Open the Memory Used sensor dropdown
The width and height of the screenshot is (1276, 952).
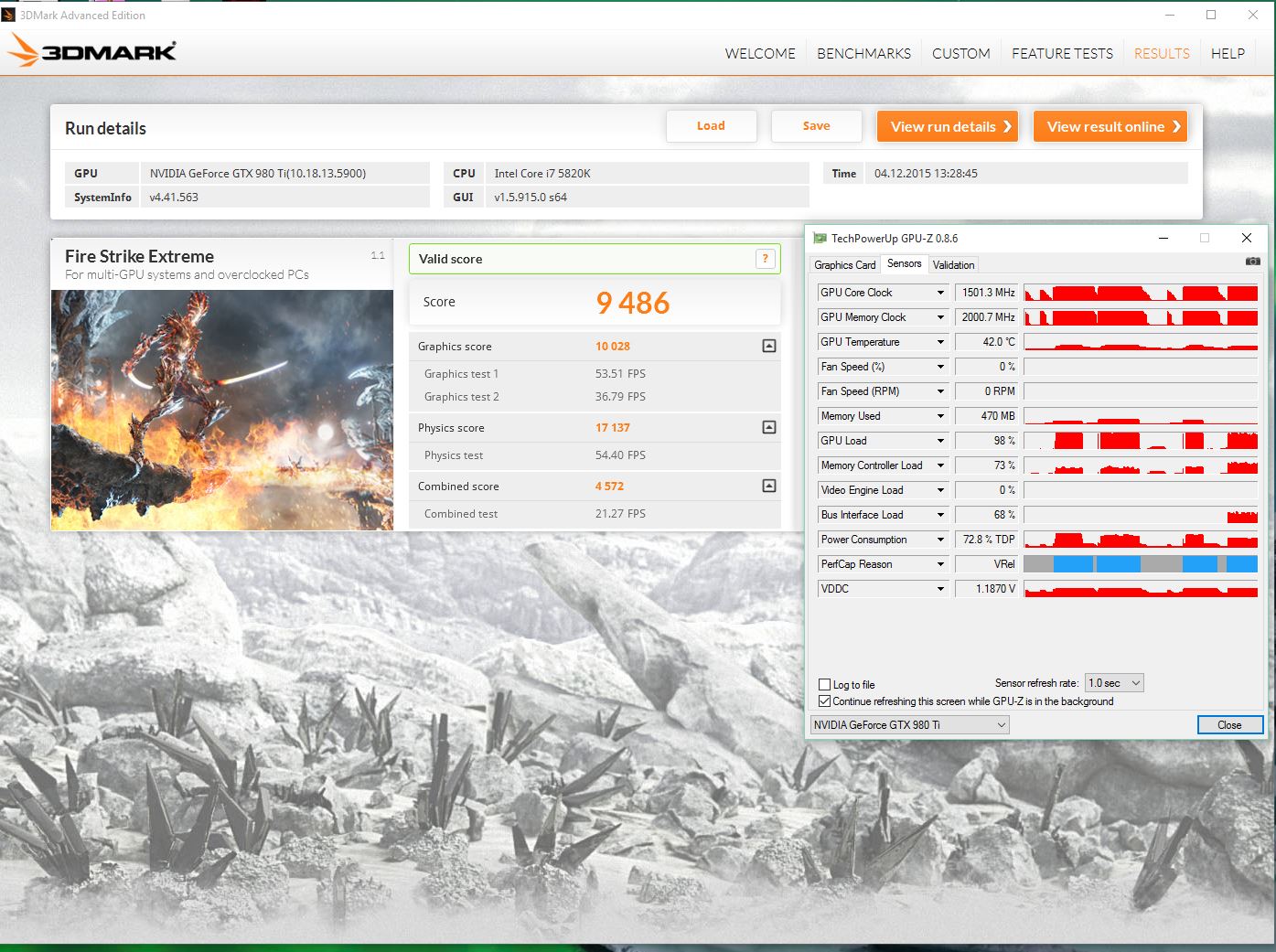(940, 416)
